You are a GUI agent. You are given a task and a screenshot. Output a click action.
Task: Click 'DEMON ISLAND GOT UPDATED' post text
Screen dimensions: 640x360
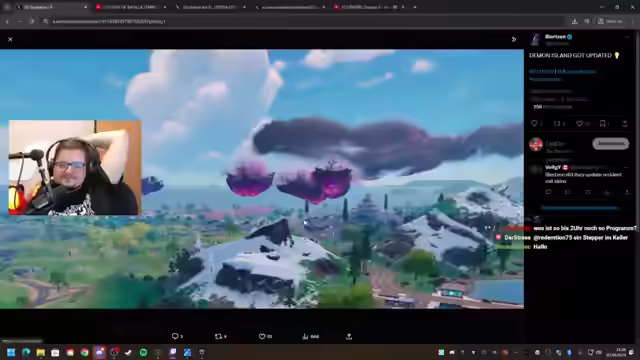(570, 56)
